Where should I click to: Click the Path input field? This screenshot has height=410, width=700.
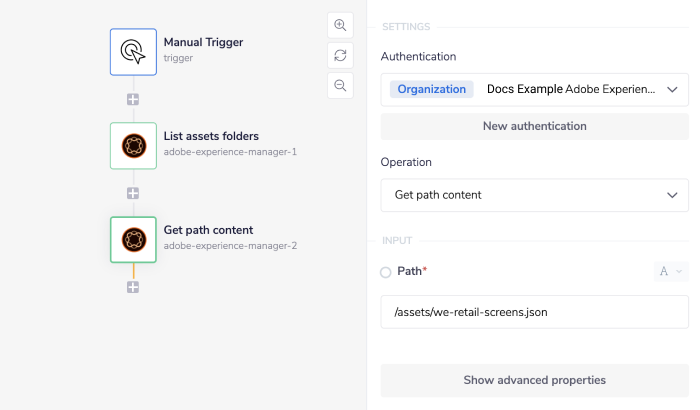(534, 312)
